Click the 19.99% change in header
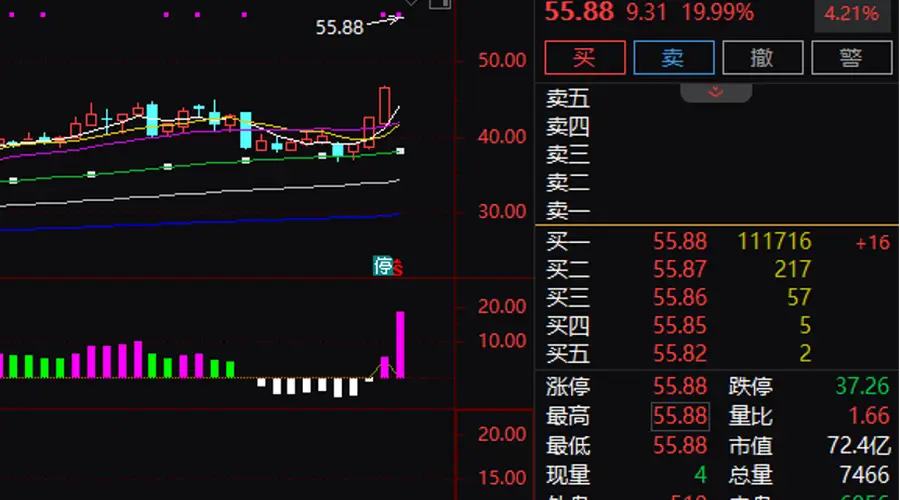900x500 pixels. (x=717, y=13)
